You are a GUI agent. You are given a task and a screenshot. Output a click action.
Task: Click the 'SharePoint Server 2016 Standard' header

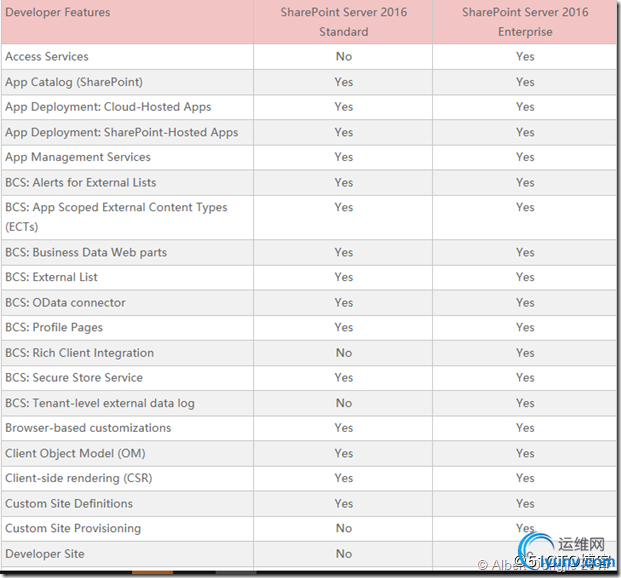[x=343, y=22]
